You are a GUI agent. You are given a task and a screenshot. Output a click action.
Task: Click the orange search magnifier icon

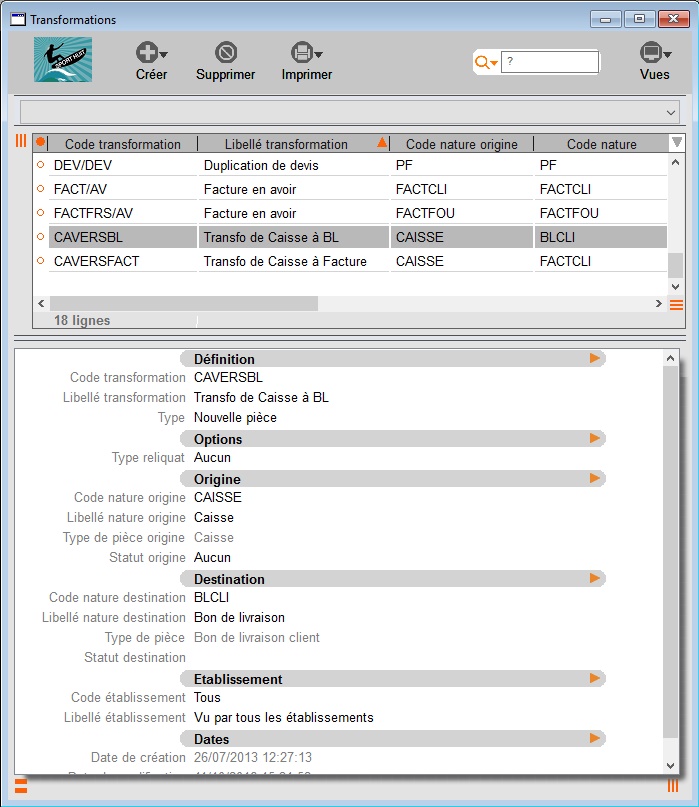point(482,62)
